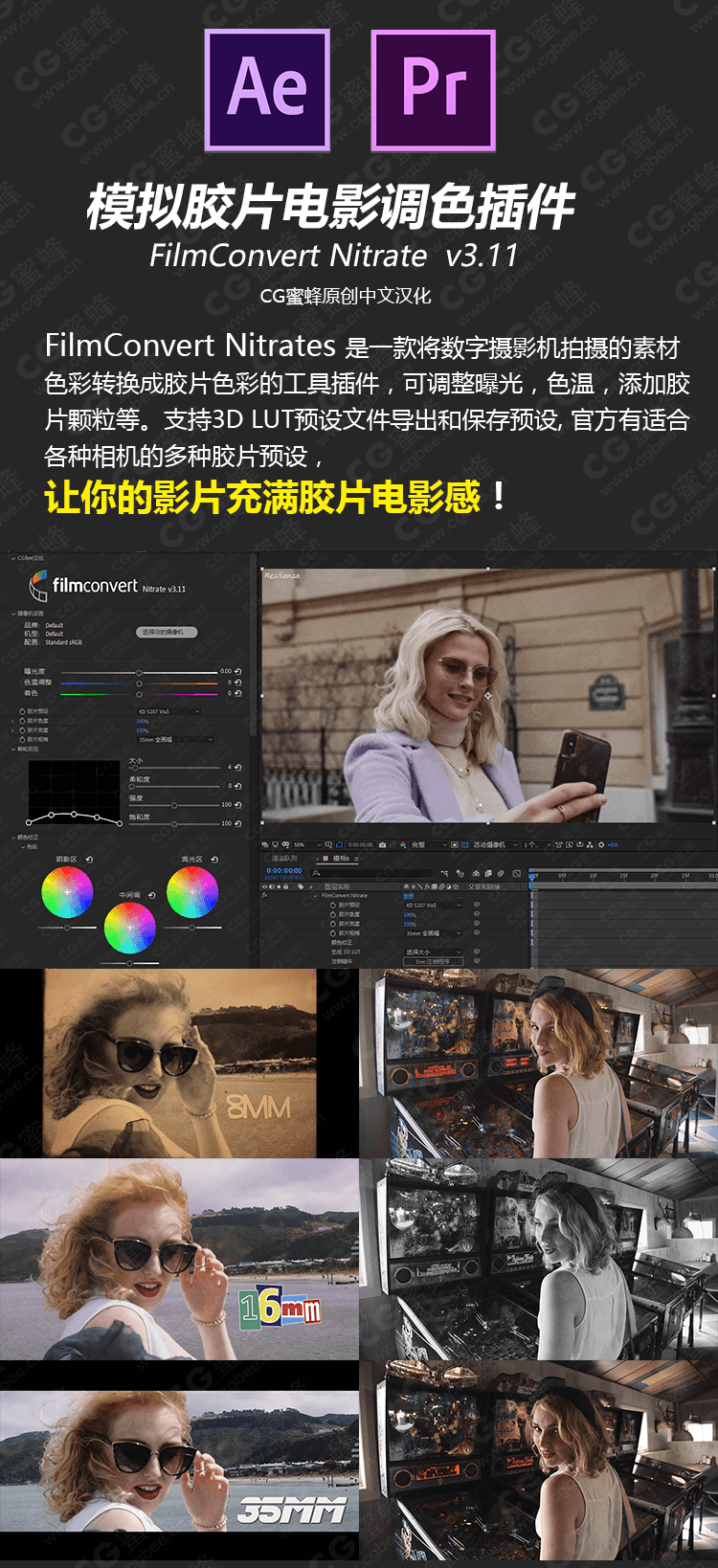
Task: Click the 重置 reset link for FilmConvert Nitrate
Action: [x=410, y=896]
